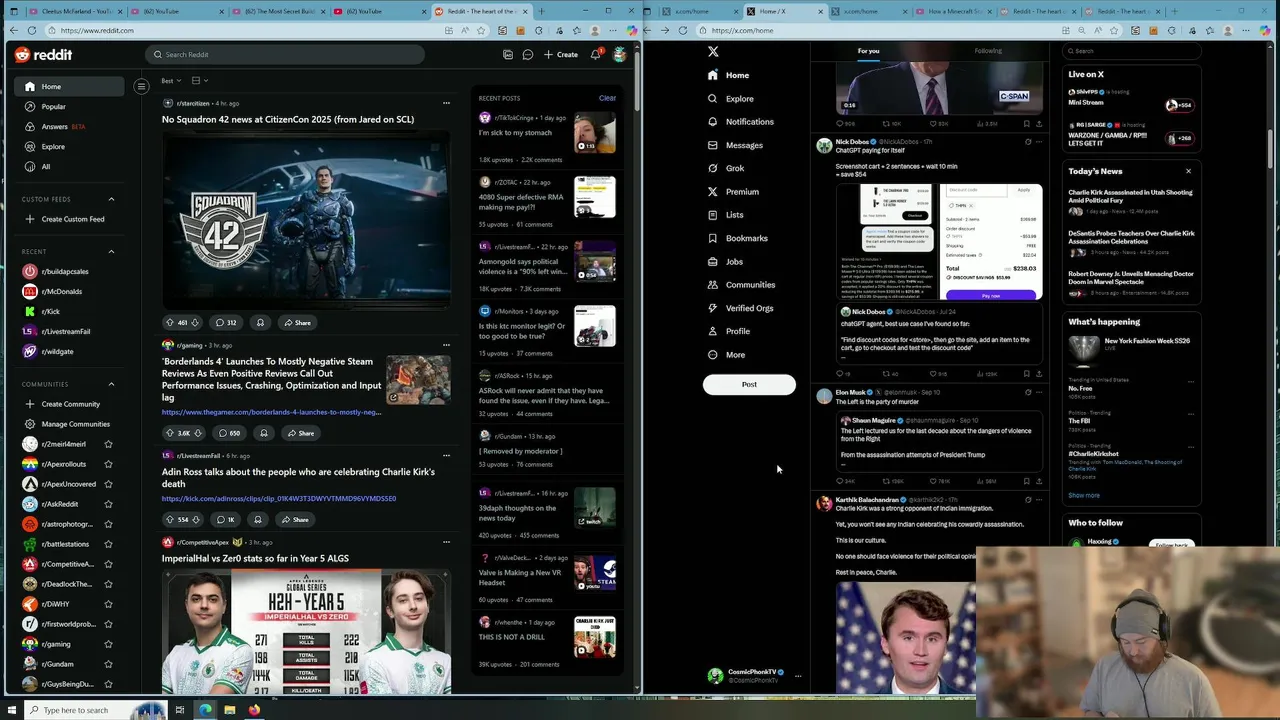Screen dimensions: 1280x720
Task: Favorite r/gaming community with star
Action: pyautogui.click(x=108, y=644)
